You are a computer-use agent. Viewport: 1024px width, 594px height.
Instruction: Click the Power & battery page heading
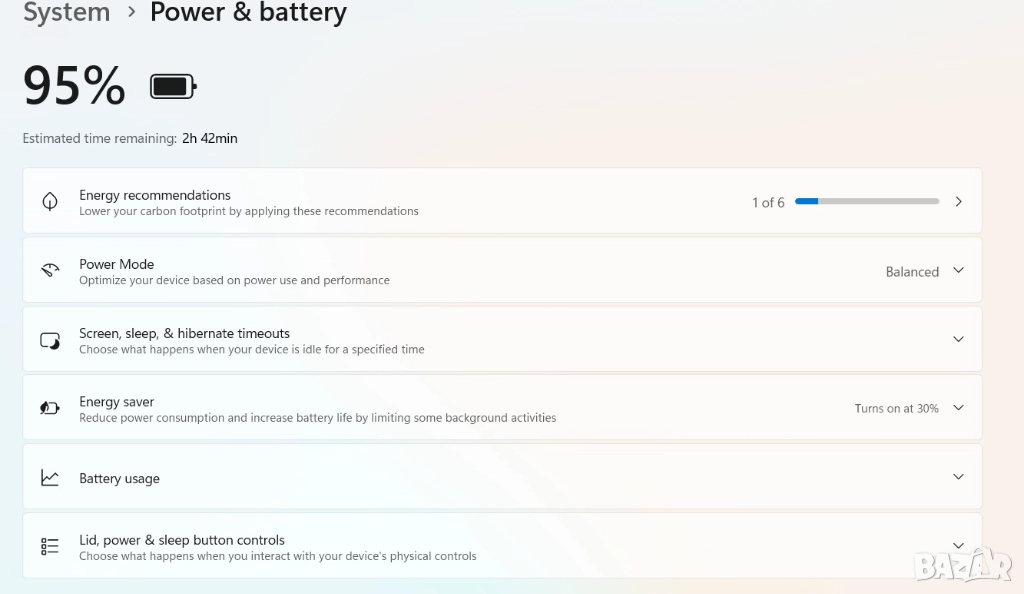tap(248, 13)
